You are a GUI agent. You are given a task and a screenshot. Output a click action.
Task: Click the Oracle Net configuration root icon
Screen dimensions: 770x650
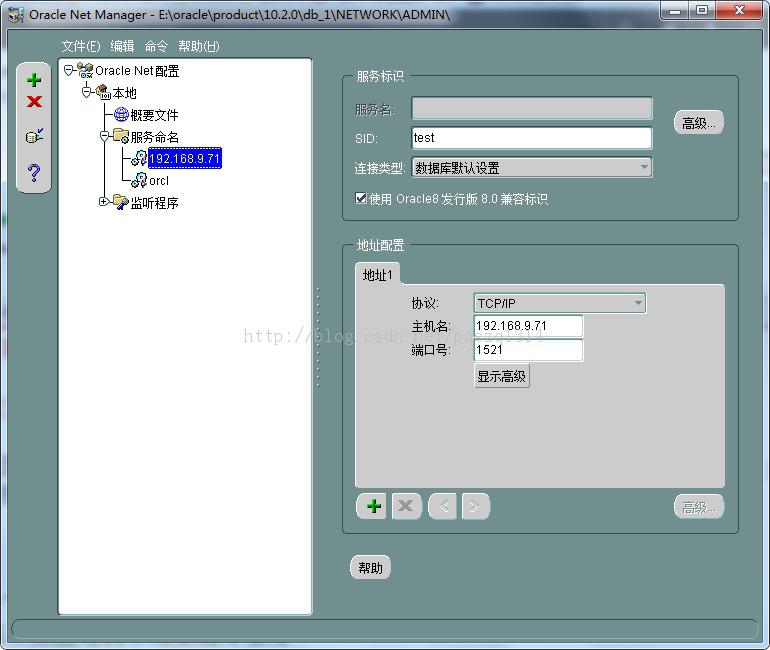tap(85, 71)
